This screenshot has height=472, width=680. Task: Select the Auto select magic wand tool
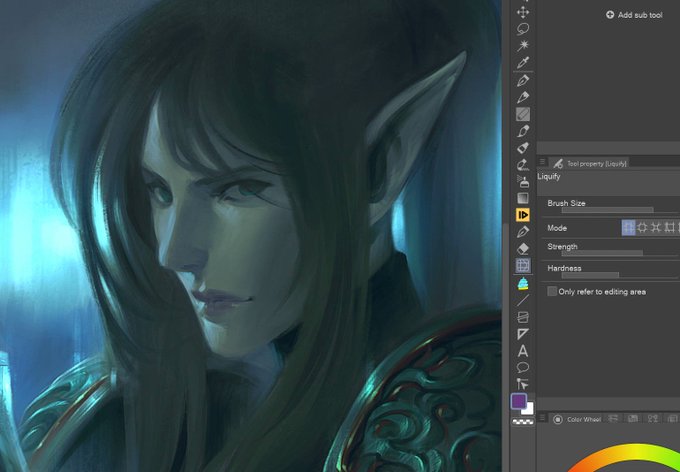523,46
